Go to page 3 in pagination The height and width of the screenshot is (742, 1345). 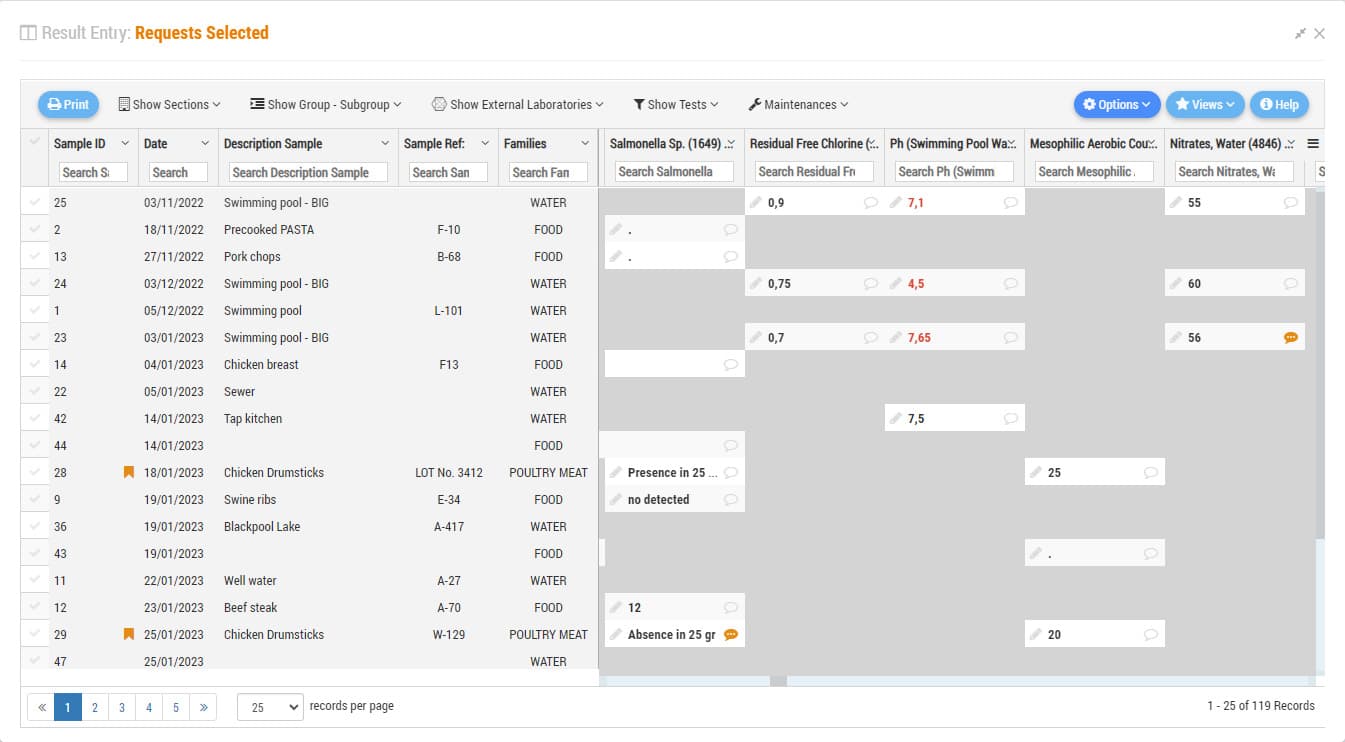(121, 707)
